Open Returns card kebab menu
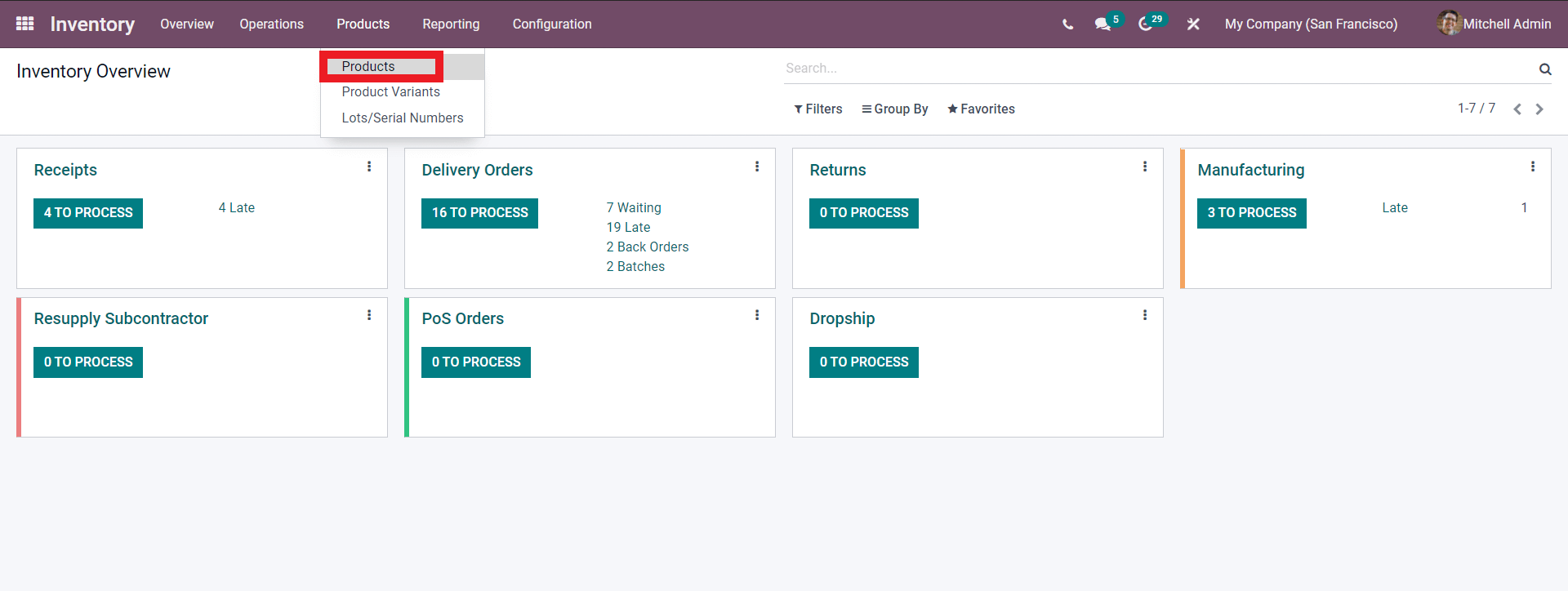Screen dimensions: 1568x591 click(1145, 167)
